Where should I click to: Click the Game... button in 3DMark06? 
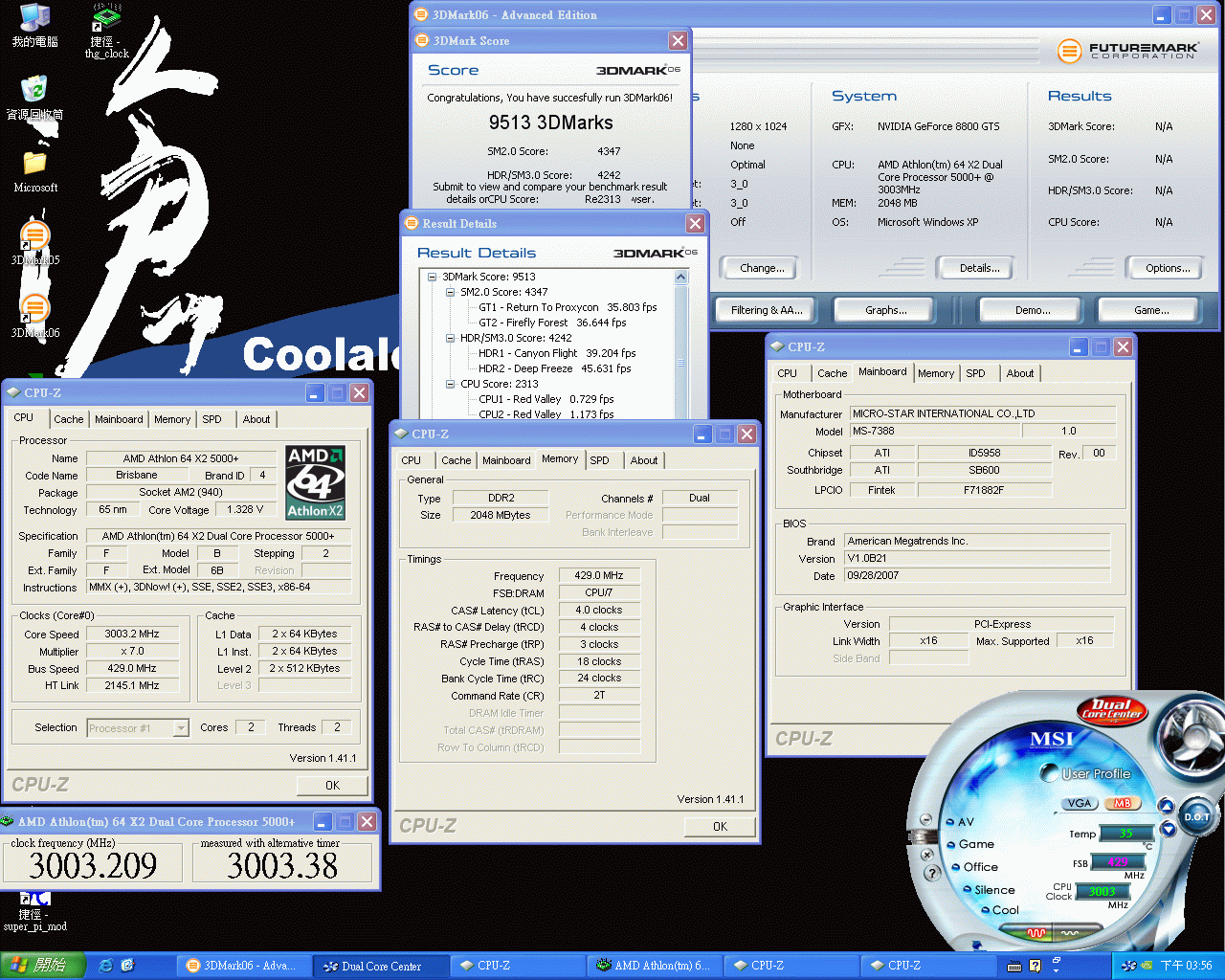(1151, 310)
